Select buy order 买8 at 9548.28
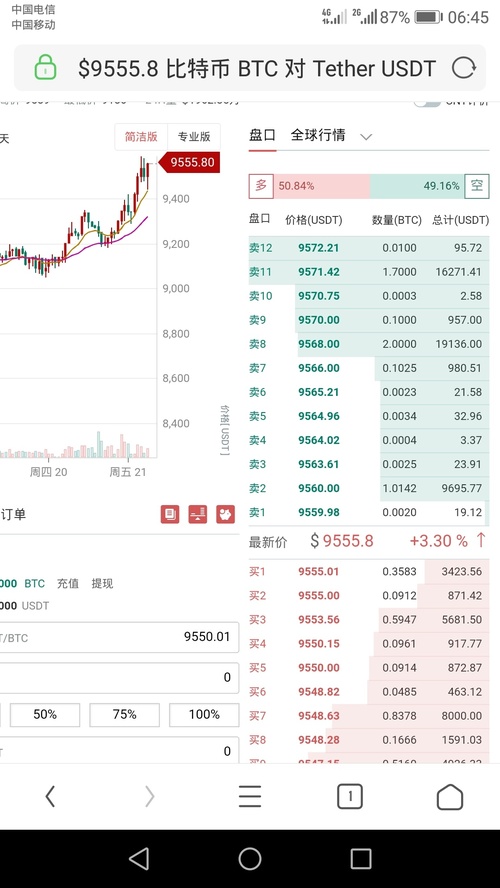500x888 pixels. click(369, 740)
